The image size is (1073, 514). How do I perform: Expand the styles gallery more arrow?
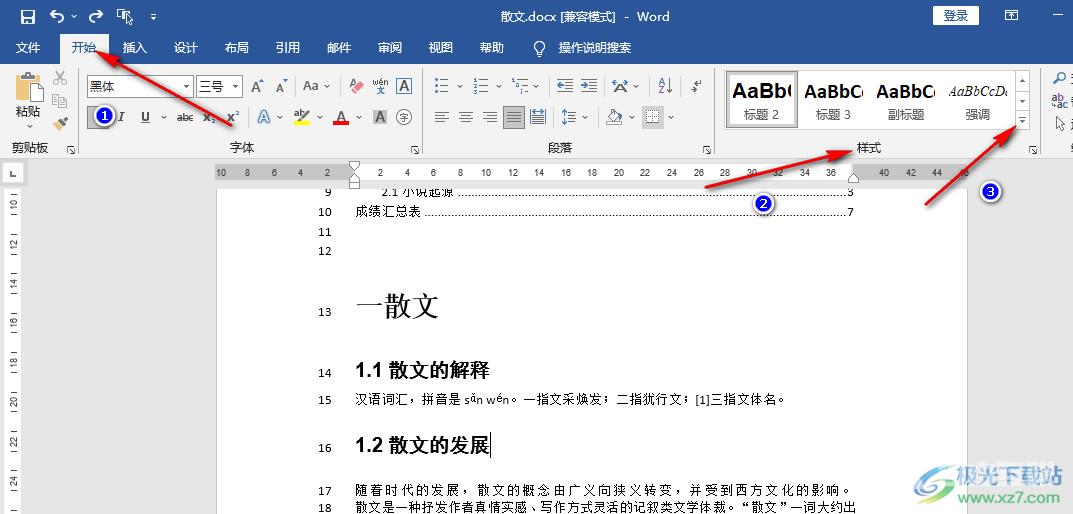(1022, 121)
